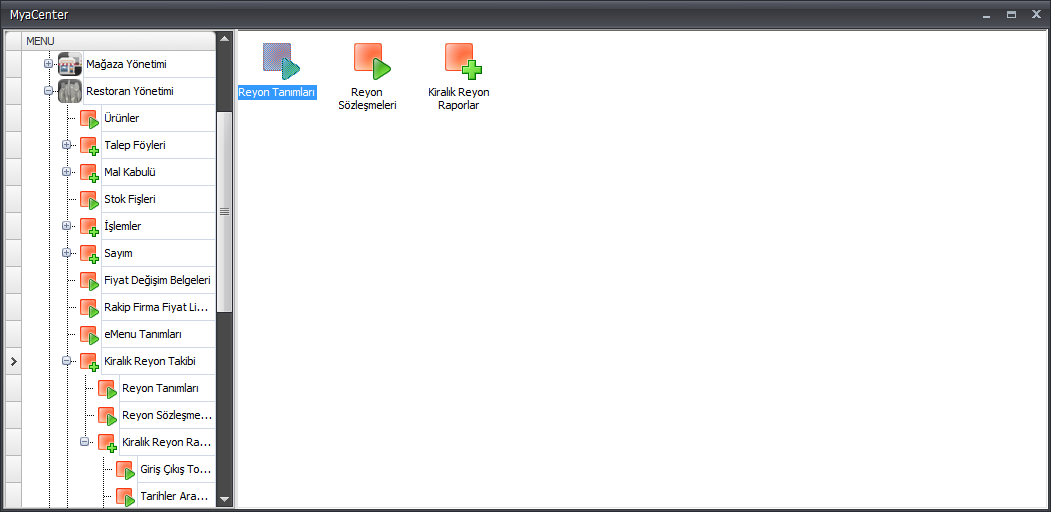
Task: Select Restoran Yönetimi in the menu tree
Action: coord(131,91)
